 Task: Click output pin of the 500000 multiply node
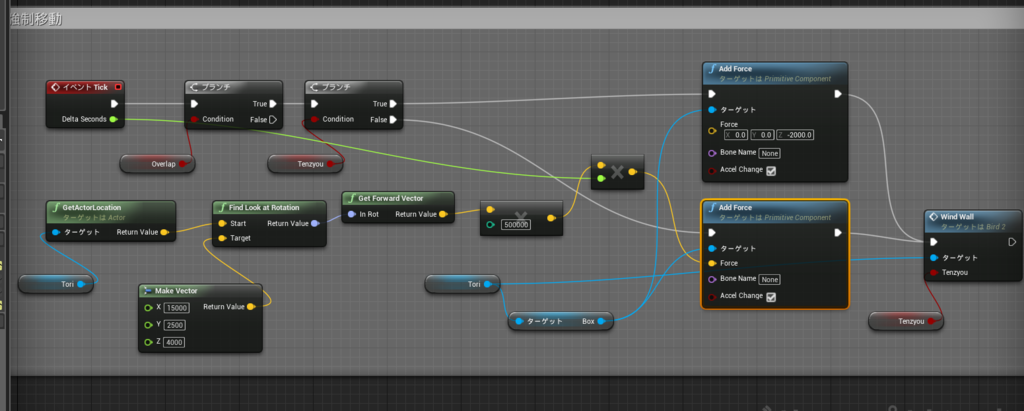coord(551,218)
